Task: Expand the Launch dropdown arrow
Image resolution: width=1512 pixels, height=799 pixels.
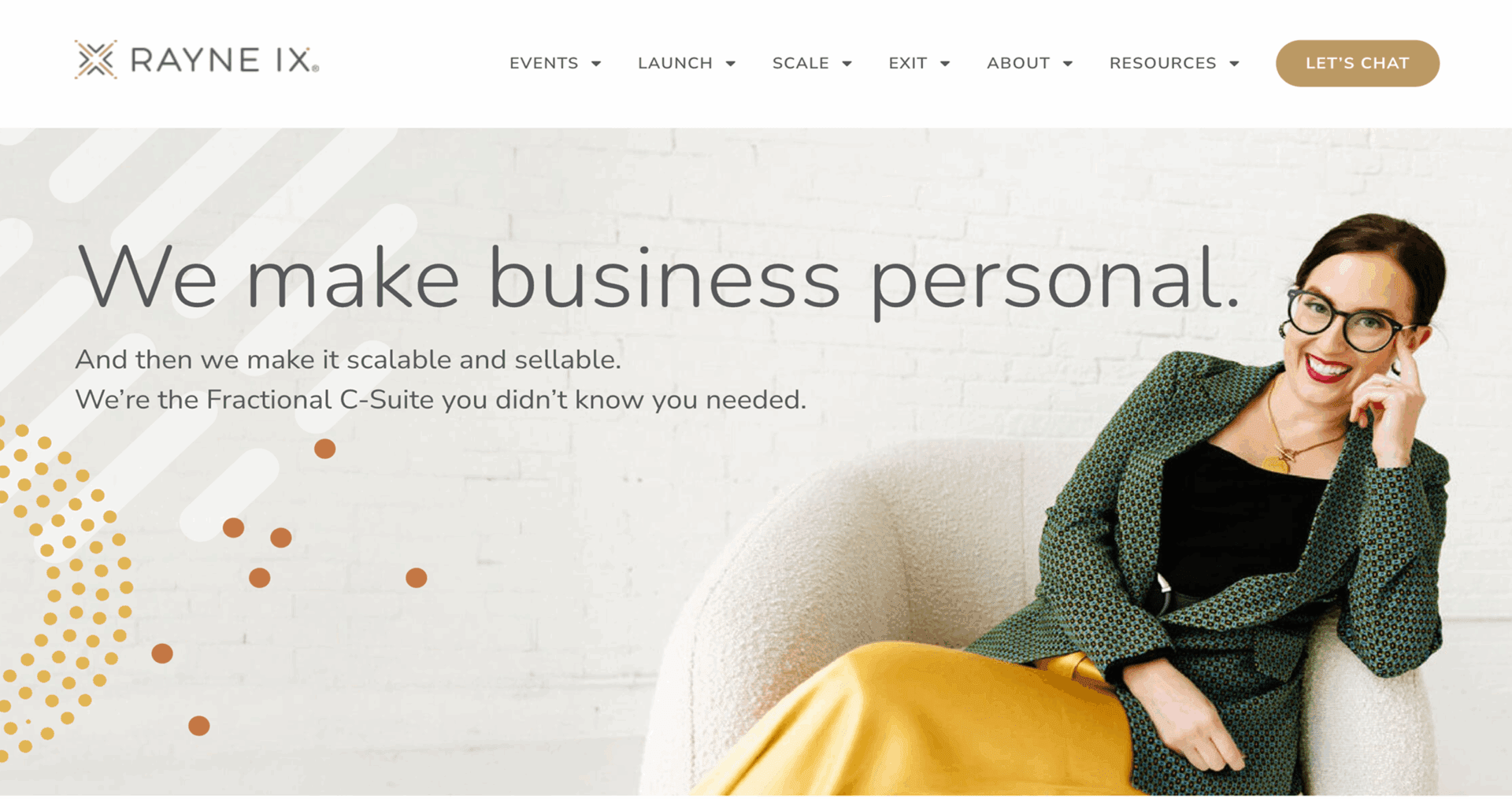Action: 731,64
